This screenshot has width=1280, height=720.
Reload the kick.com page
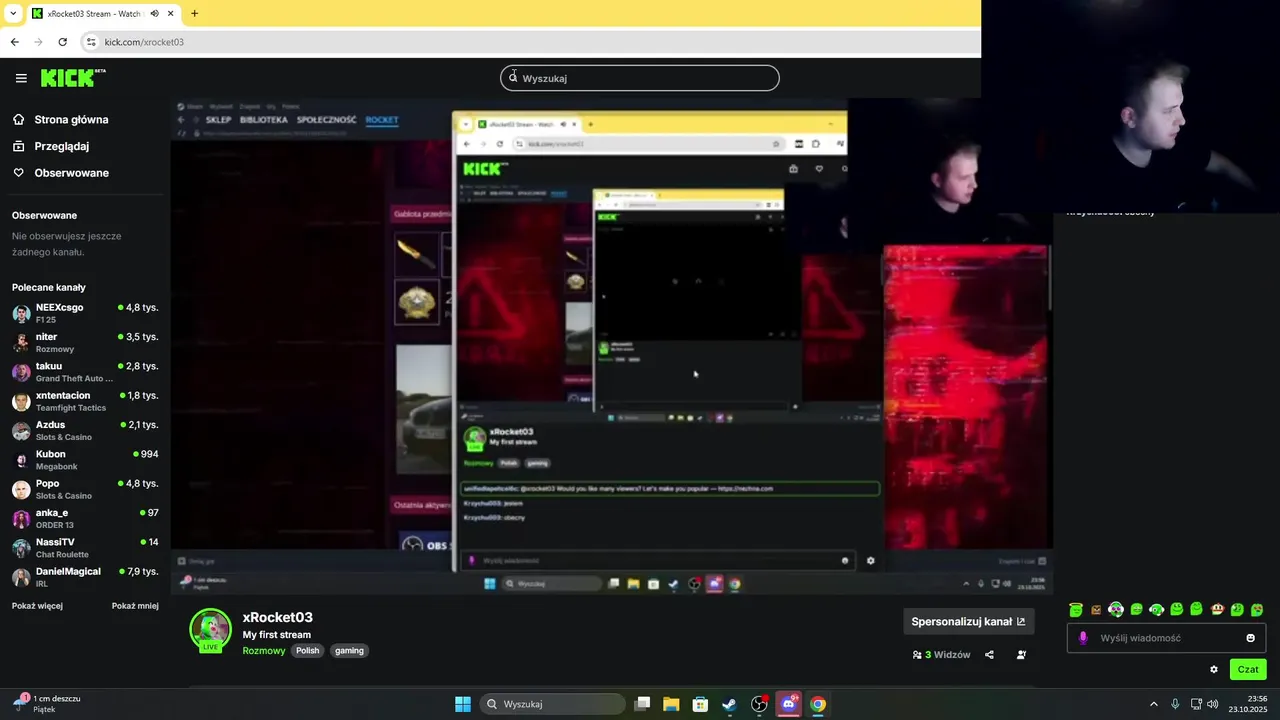point(62,42)
